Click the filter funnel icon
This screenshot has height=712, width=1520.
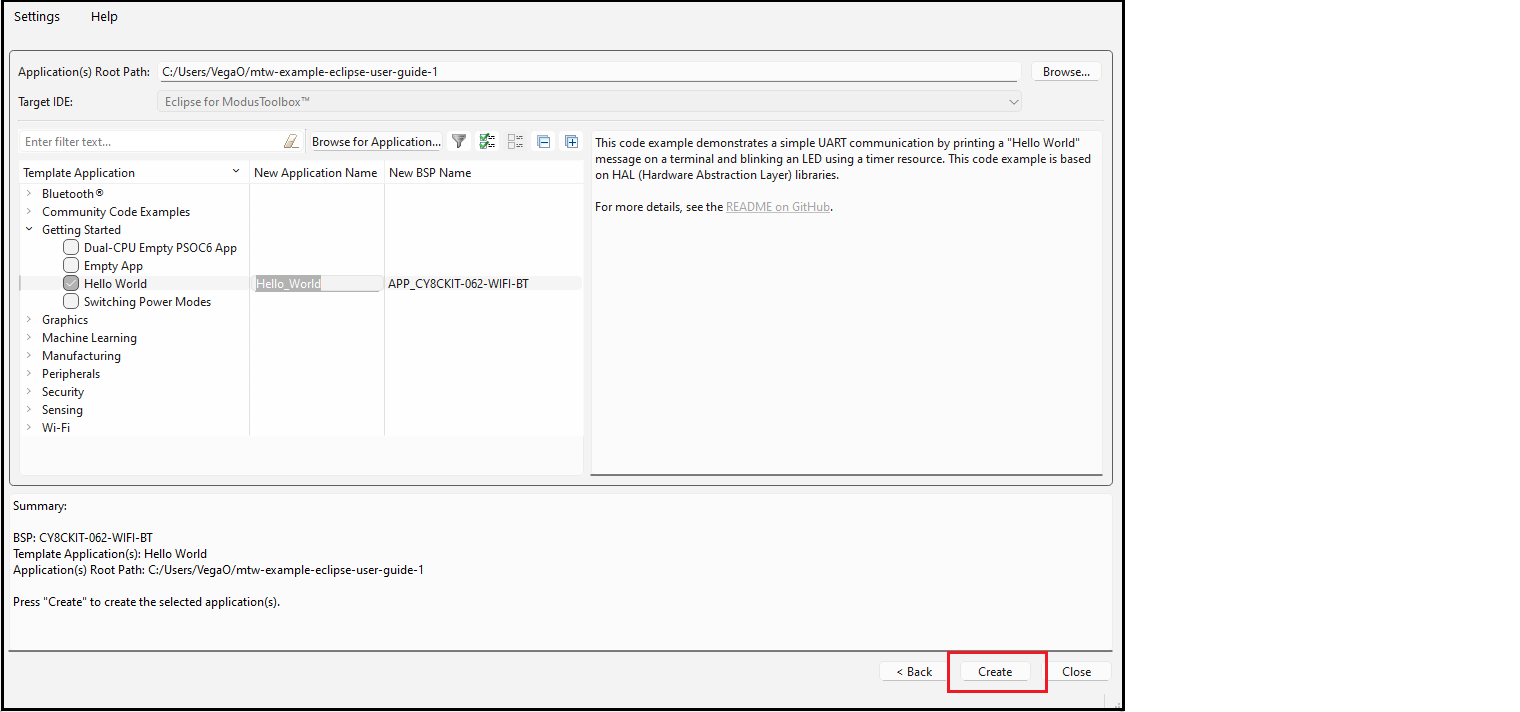[459, 142]
